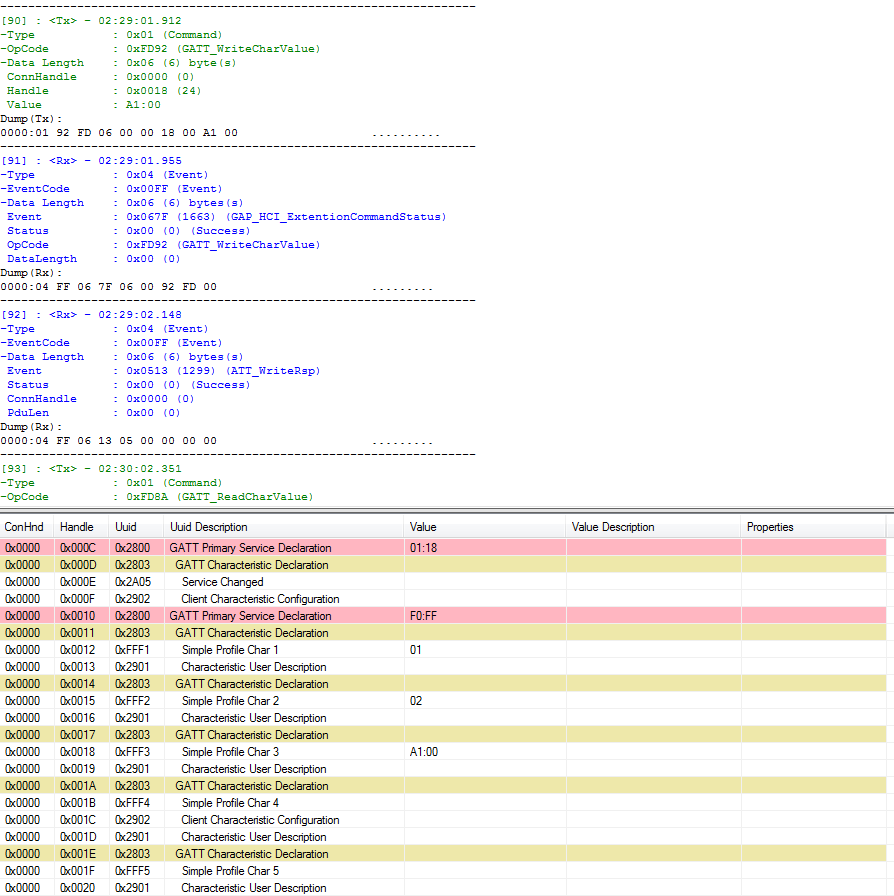Select the Simple Profile Char 4 row
The width and height of the screenshot is (894, 896).
click(443, 803)
